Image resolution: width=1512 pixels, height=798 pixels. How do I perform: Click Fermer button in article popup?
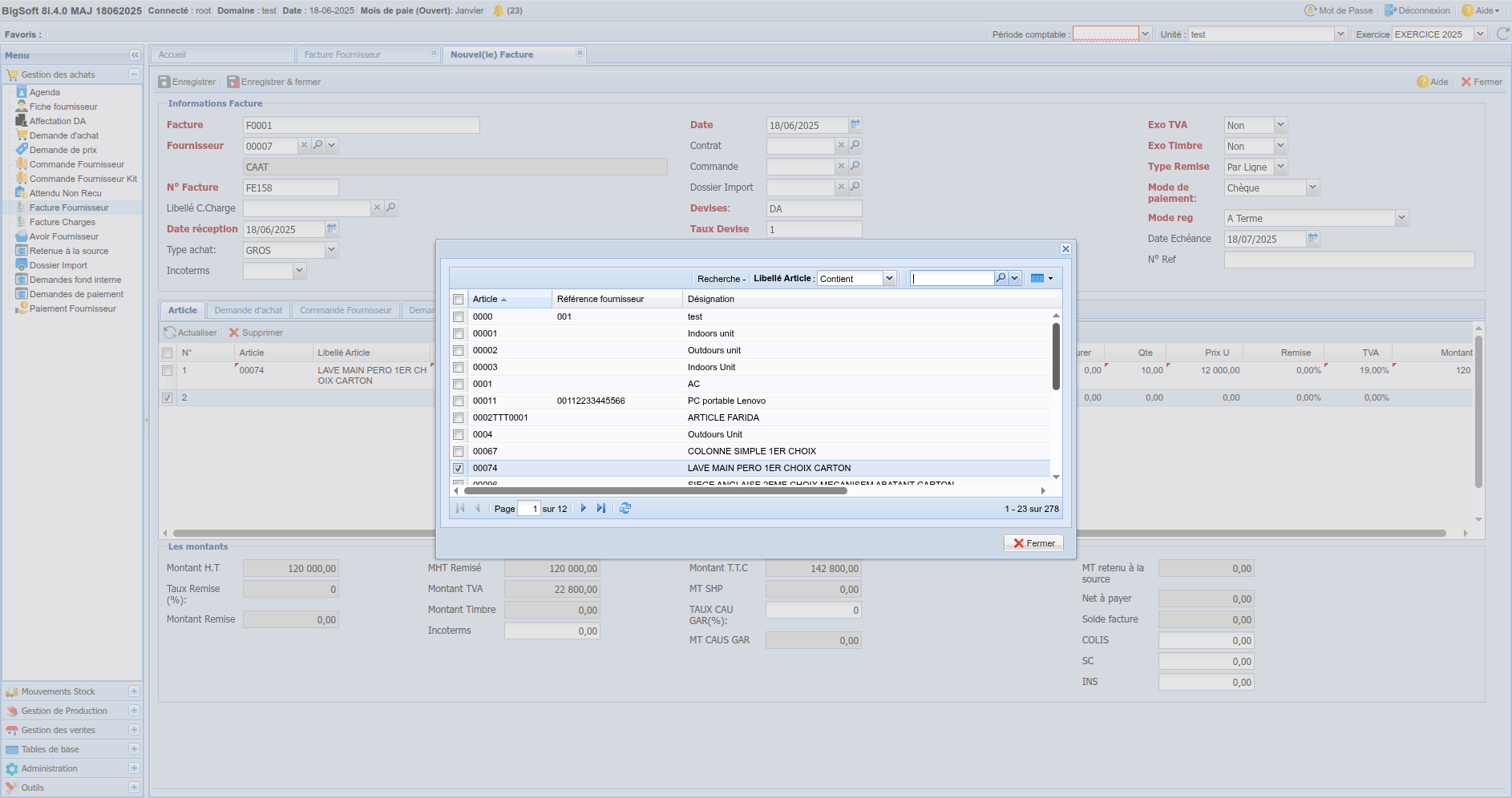pos(1034,543)
